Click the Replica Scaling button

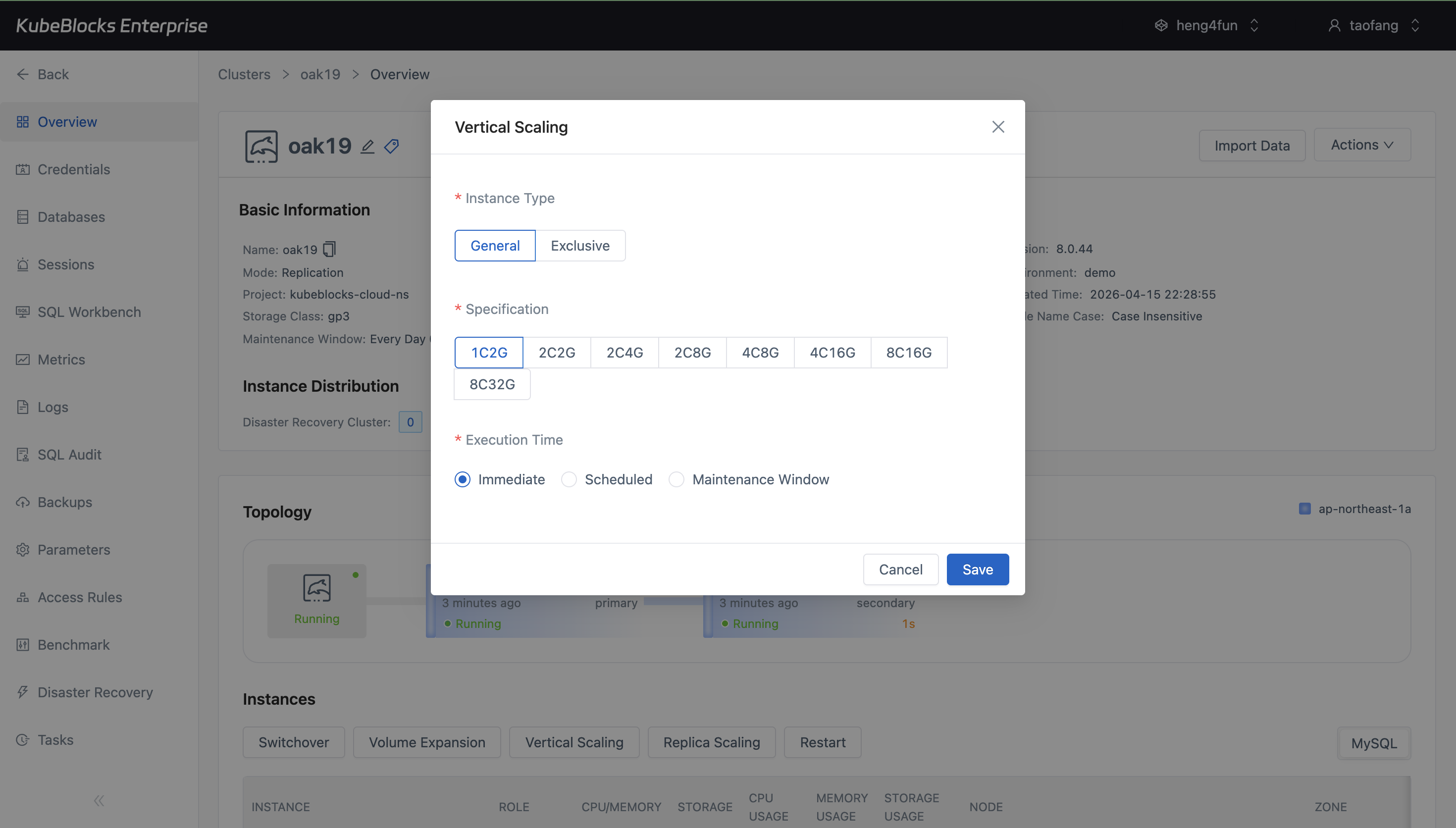pyautogui.click(x=711, y=742)
